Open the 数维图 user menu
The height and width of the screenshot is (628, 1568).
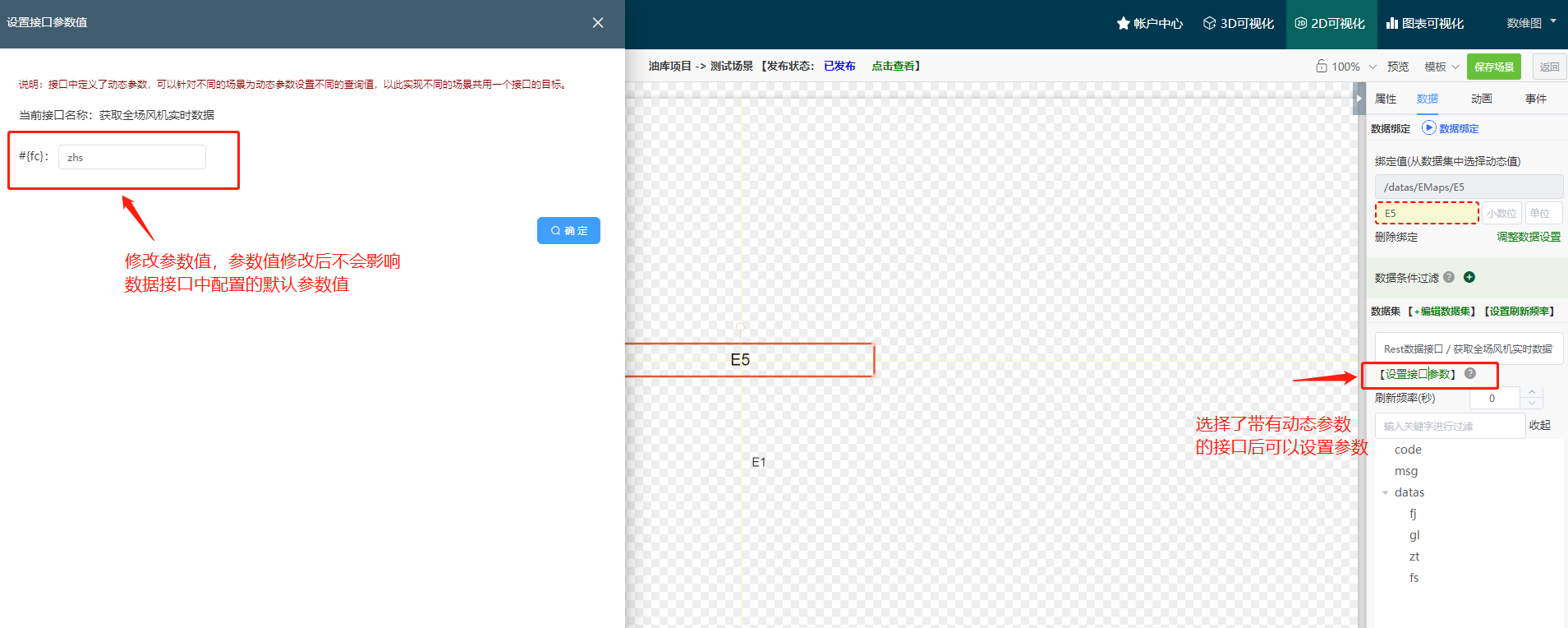(1531, 23)
